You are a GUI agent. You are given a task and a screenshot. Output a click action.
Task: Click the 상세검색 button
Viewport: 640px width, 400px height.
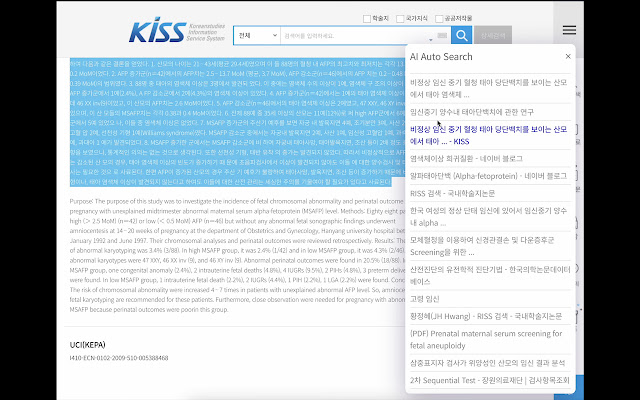tap(493, 36)
